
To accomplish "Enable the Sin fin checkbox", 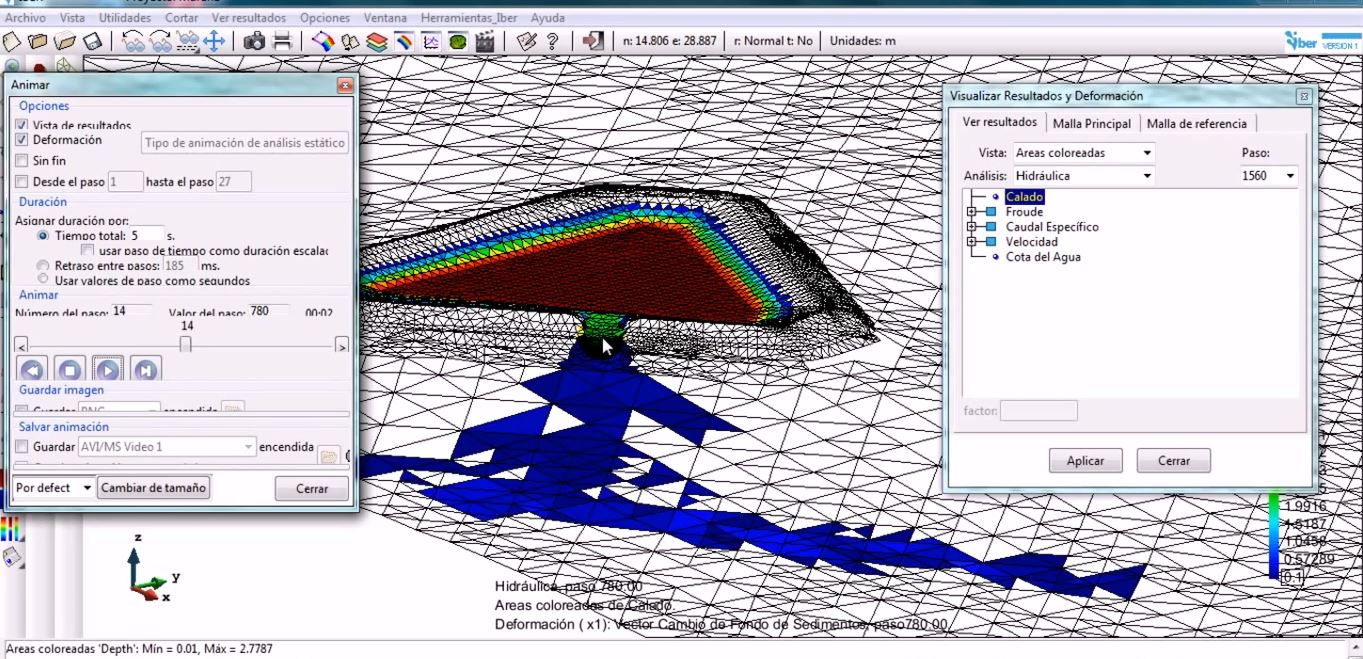I will pyautogui.click(x=22, y=161).
